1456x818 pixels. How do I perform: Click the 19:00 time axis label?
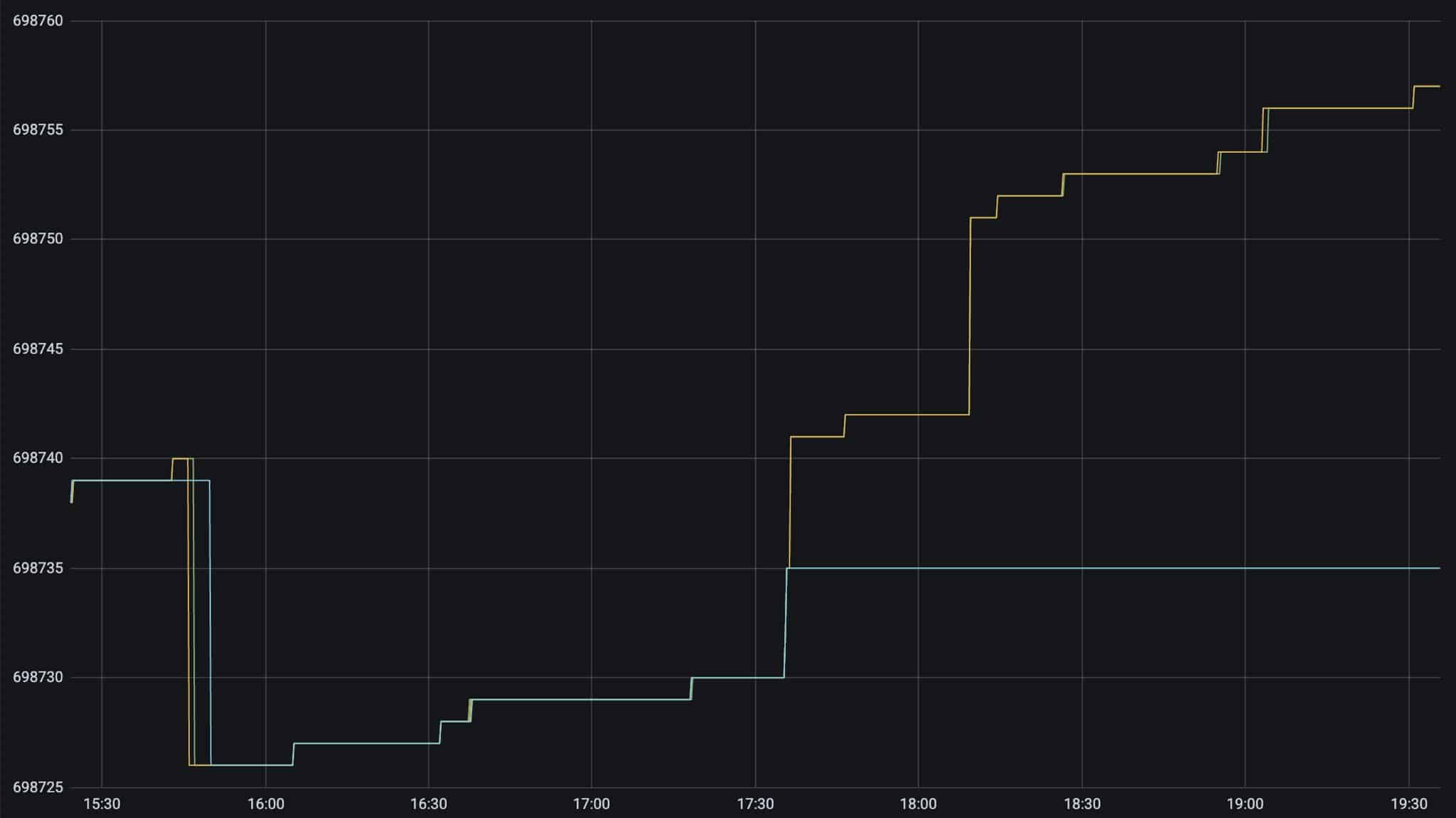pyautogui.click(x=1245, y=804)
